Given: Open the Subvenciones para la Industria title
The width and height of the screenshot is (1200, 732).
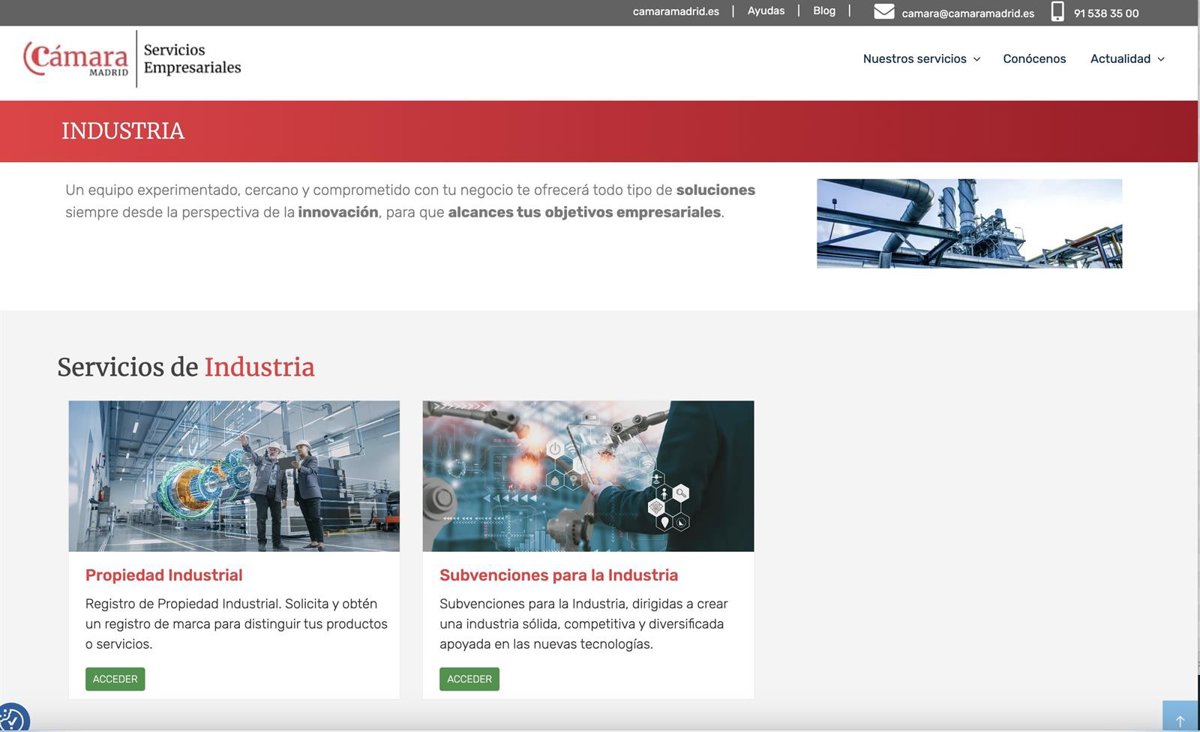Looking at the screenshot, I should [x=559, y=575].
